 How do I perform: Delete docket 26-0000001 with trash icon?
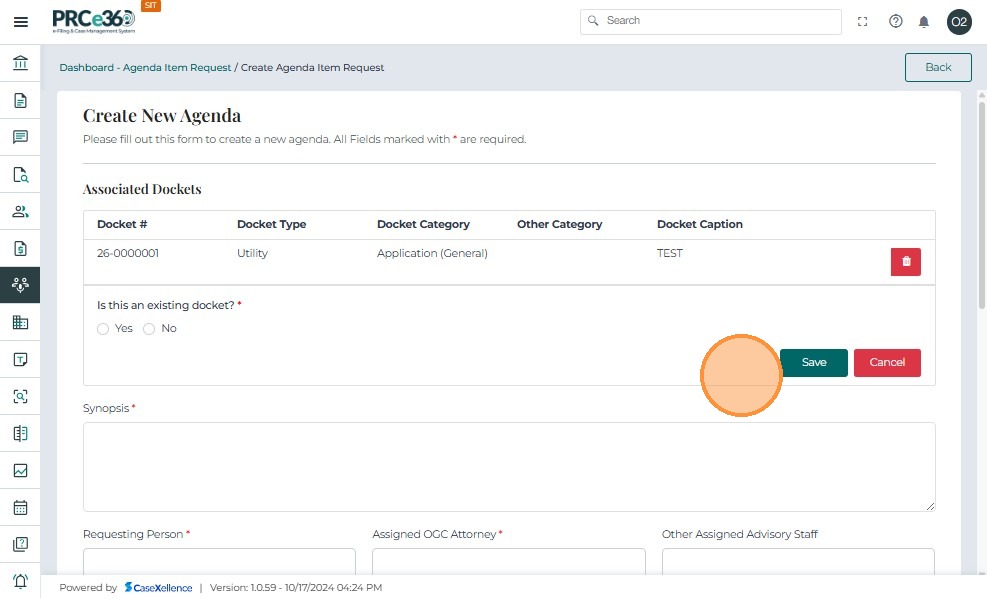(906, 262)
